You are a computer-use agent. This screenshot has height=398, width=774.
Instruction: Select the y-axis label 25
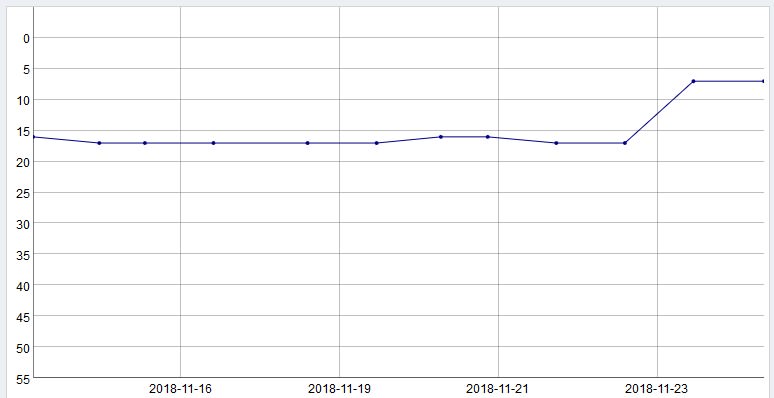pyautogui.click(x=24, y=193)
